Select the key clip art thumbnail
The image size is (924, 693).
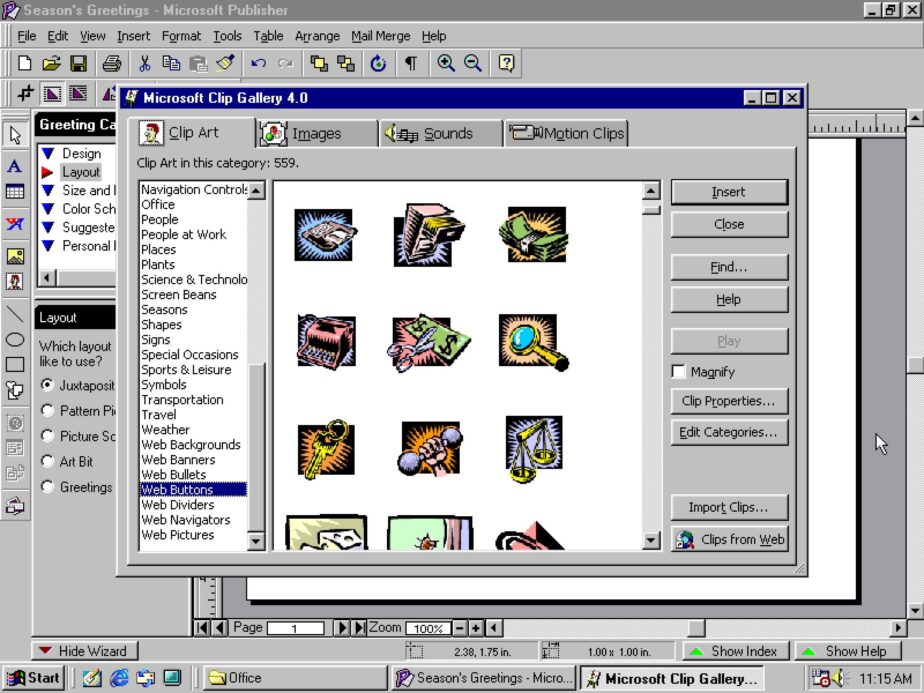[x=326, y=449]
